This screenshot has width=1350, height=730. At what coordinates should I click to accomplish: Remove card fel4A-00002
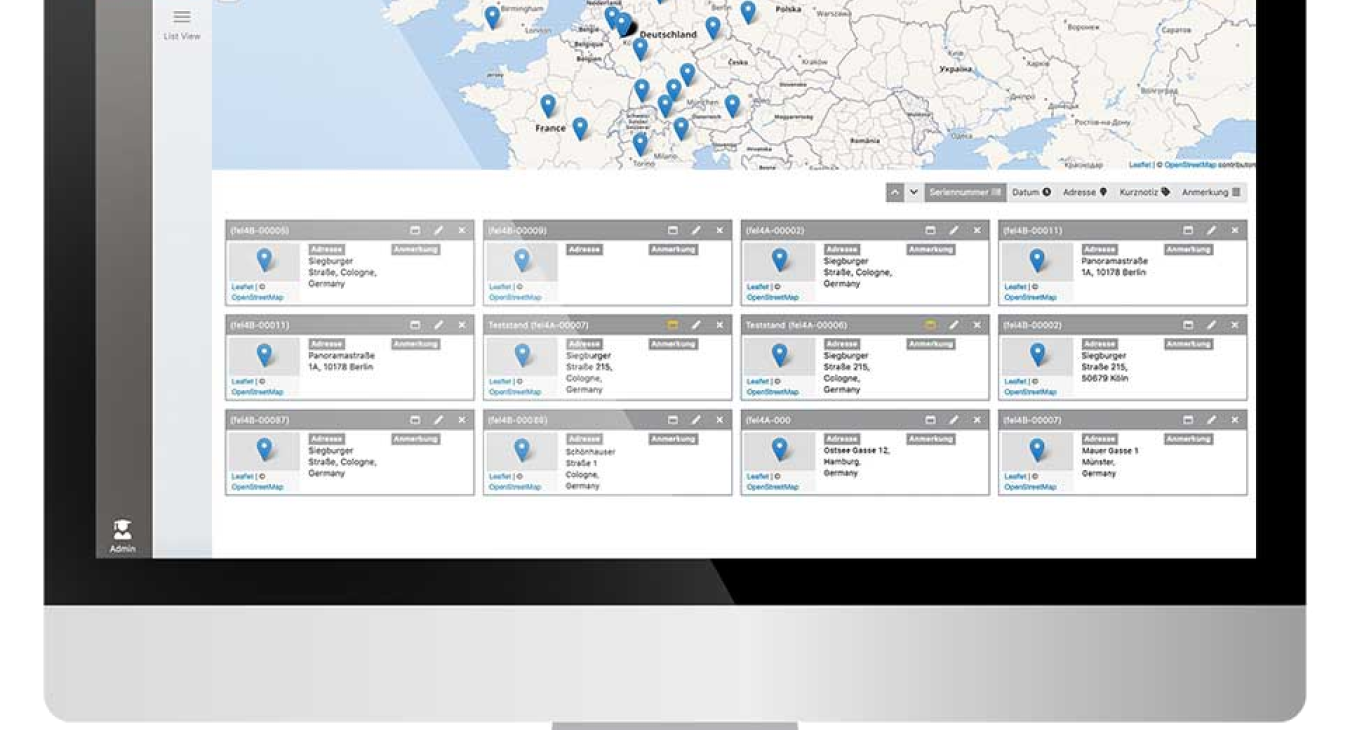pyautogui.click(x=977, y=231)
